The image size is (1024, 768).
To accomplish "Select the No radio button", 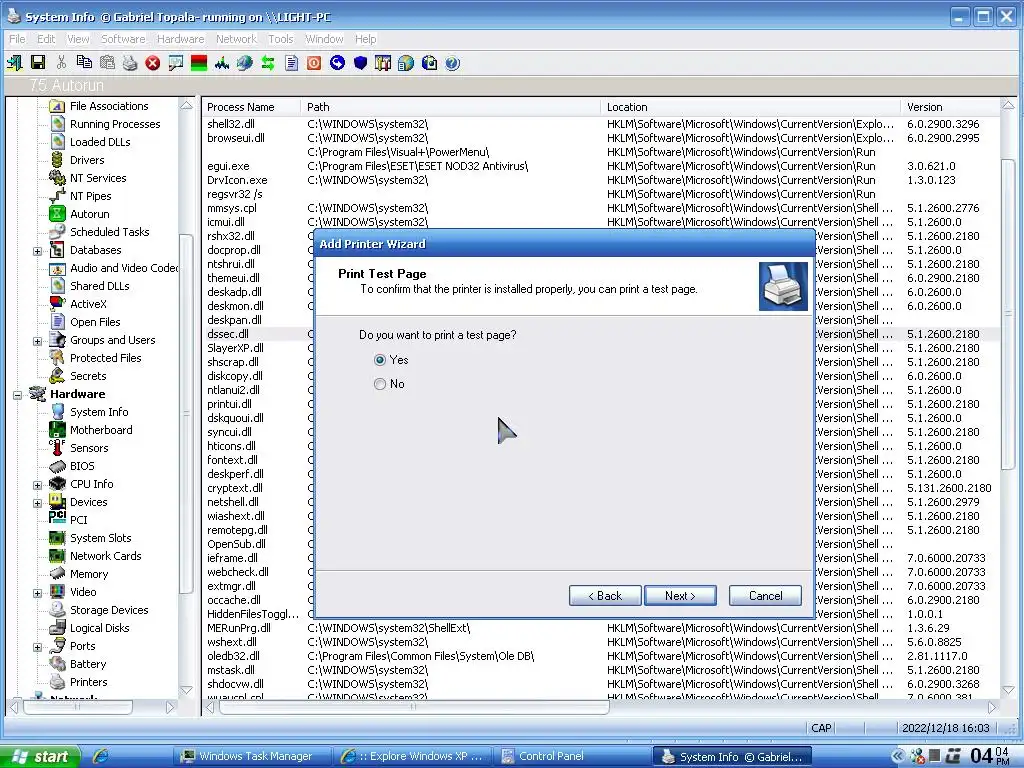I will point(379,384).
